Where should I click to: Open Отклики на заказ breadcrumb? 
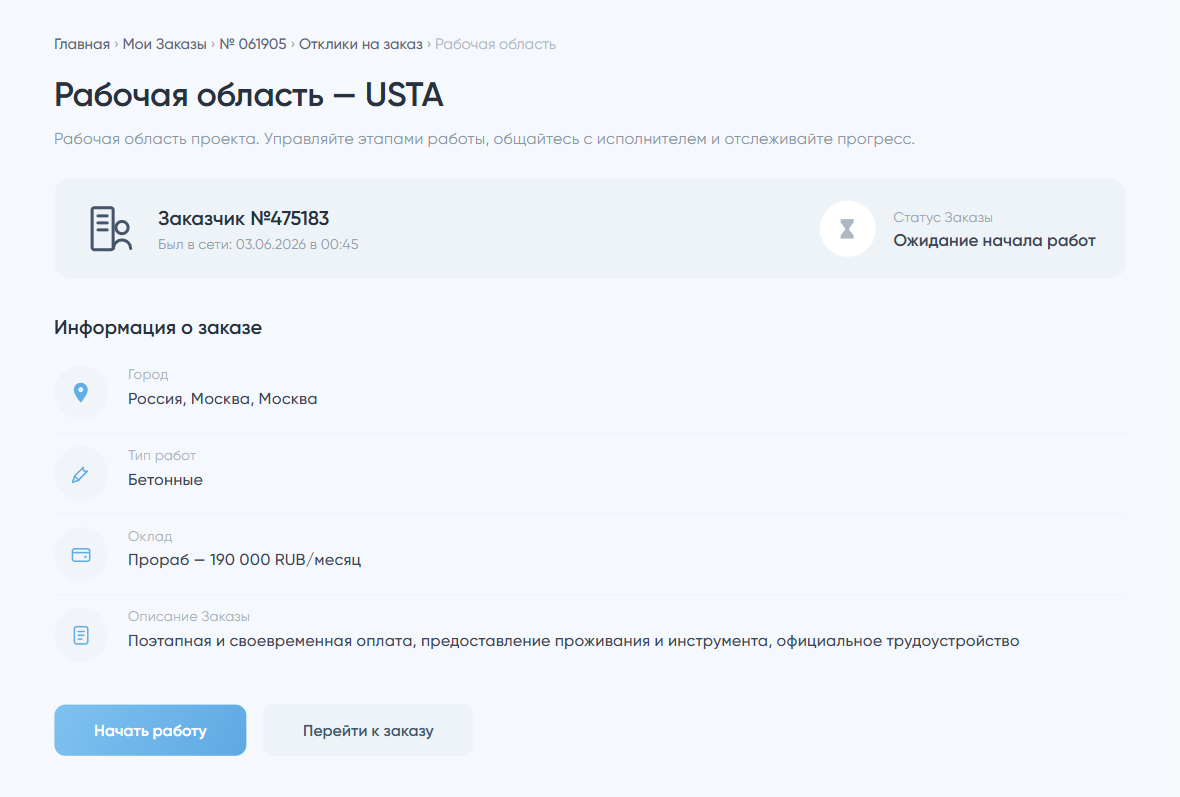pos(361,44)
